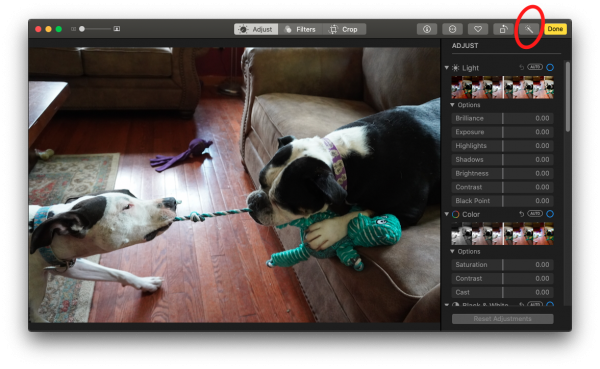
Task: Switch to the Filters tab
Action: 300,29
